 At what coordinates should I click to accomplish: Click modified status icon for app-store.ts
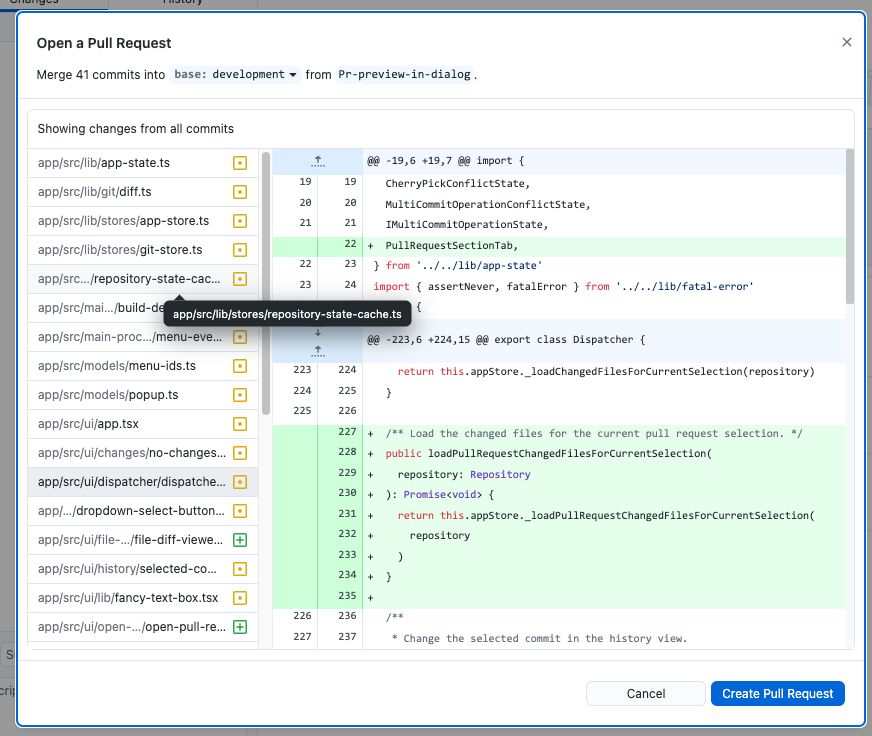pyautogui.click(x=240, y=221)
